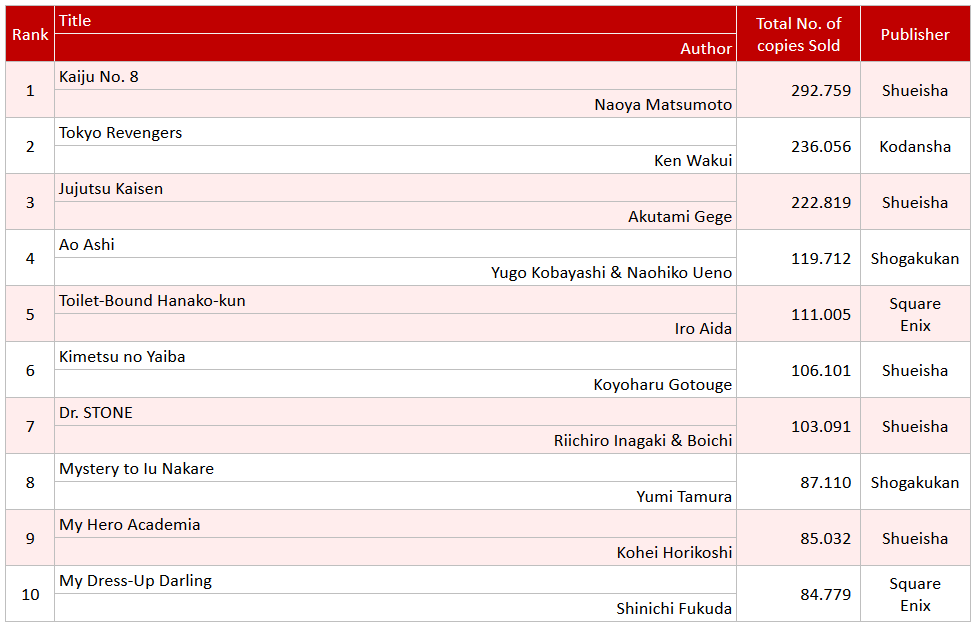
Task: Select the title Ao Ashi
Action: tap(87, 245)
